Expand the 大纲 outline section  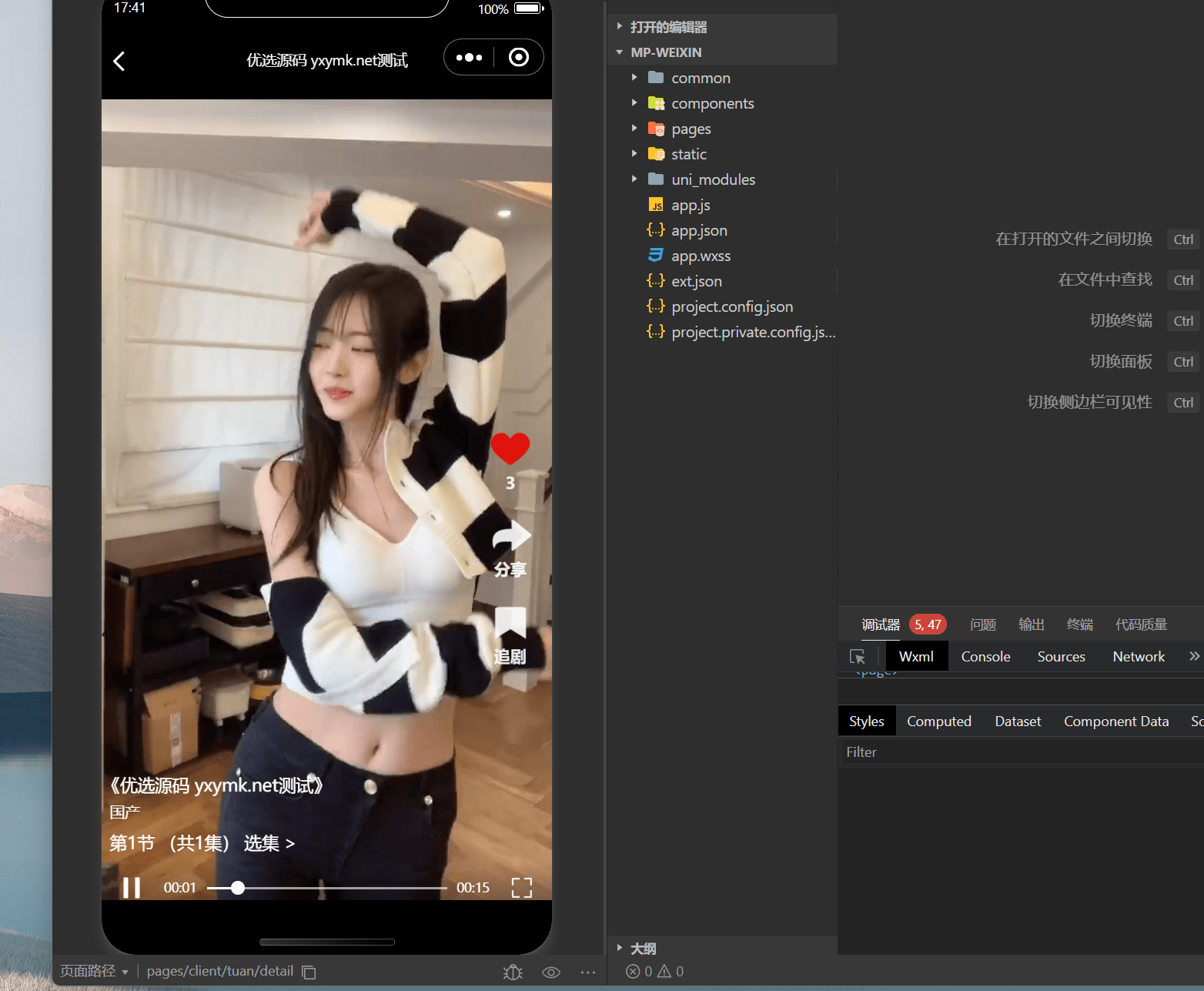coord(722,949)
